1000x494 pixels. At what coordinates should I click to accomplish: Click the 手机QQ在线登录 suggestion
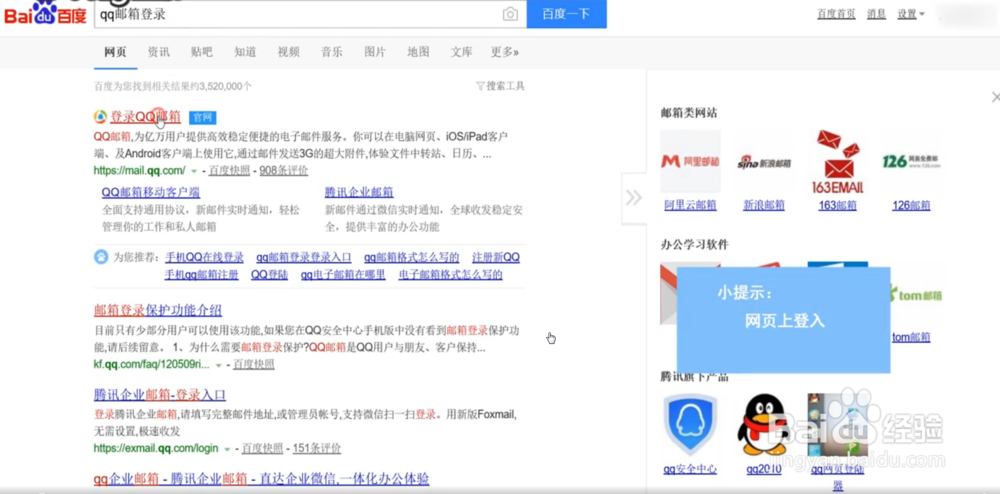click(204, 258)
